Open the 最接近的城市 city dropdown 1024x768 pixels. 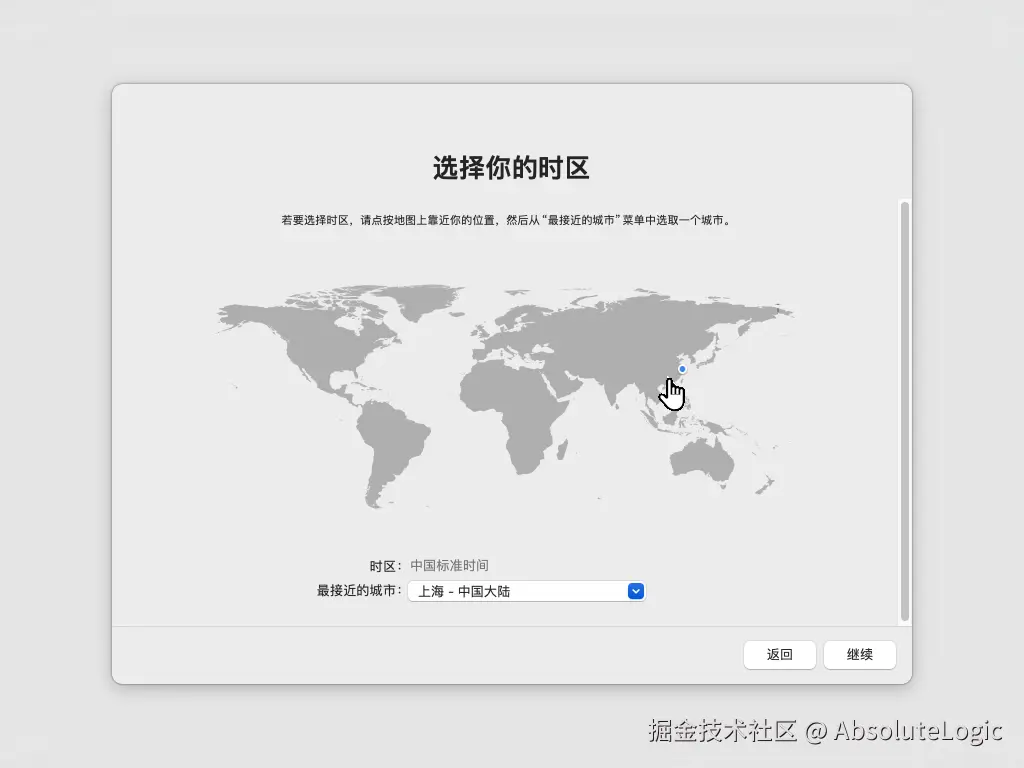(526, 591)
